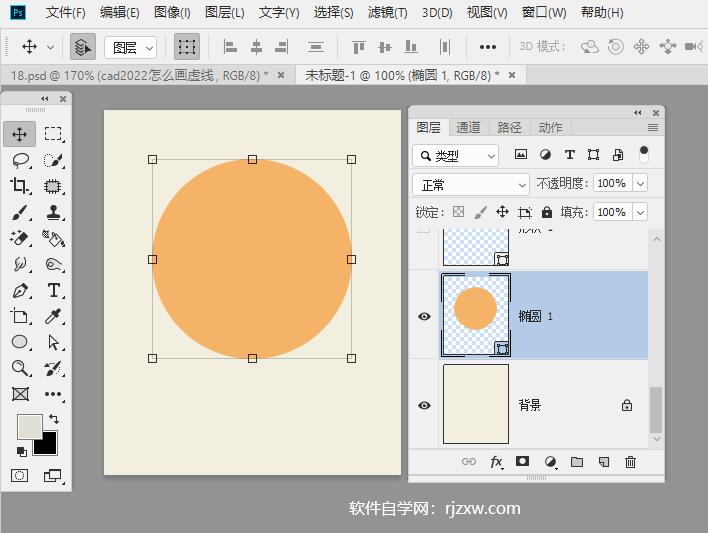
Task: Select the 背景 layer thumbnail
Action: [x=475, y=404]
